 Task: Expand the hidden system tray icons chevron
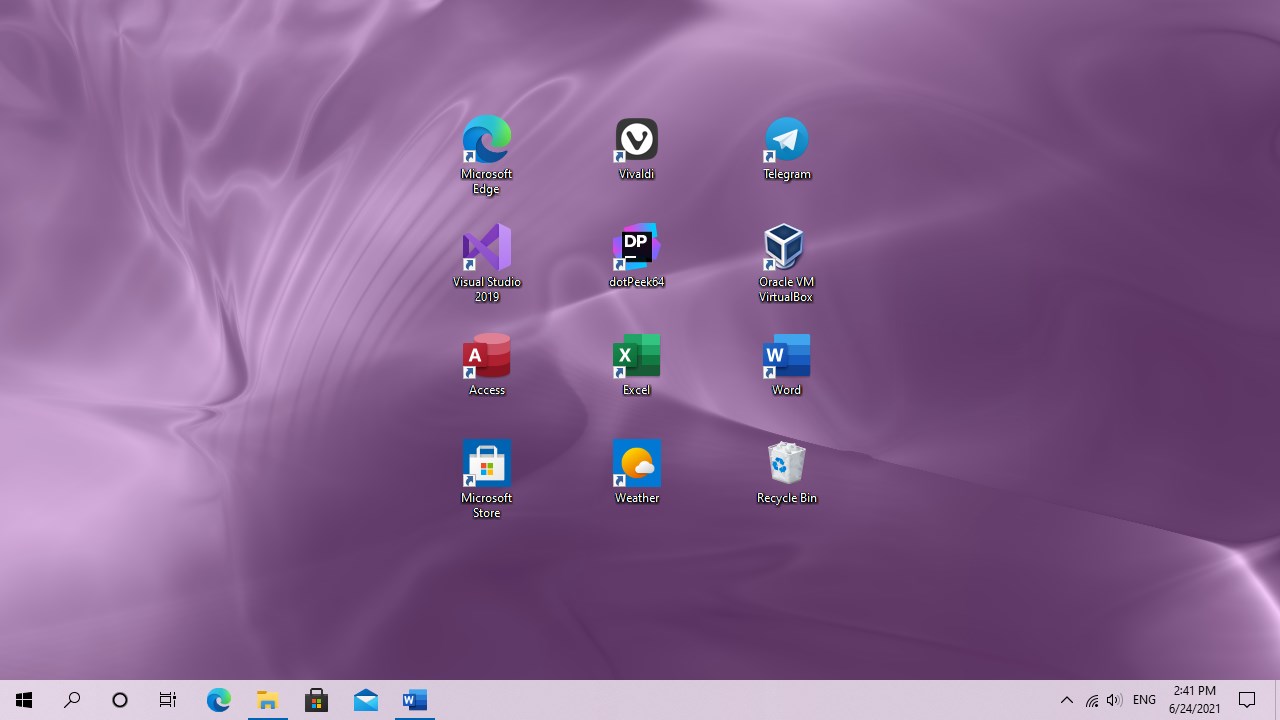coord(1066,700)
